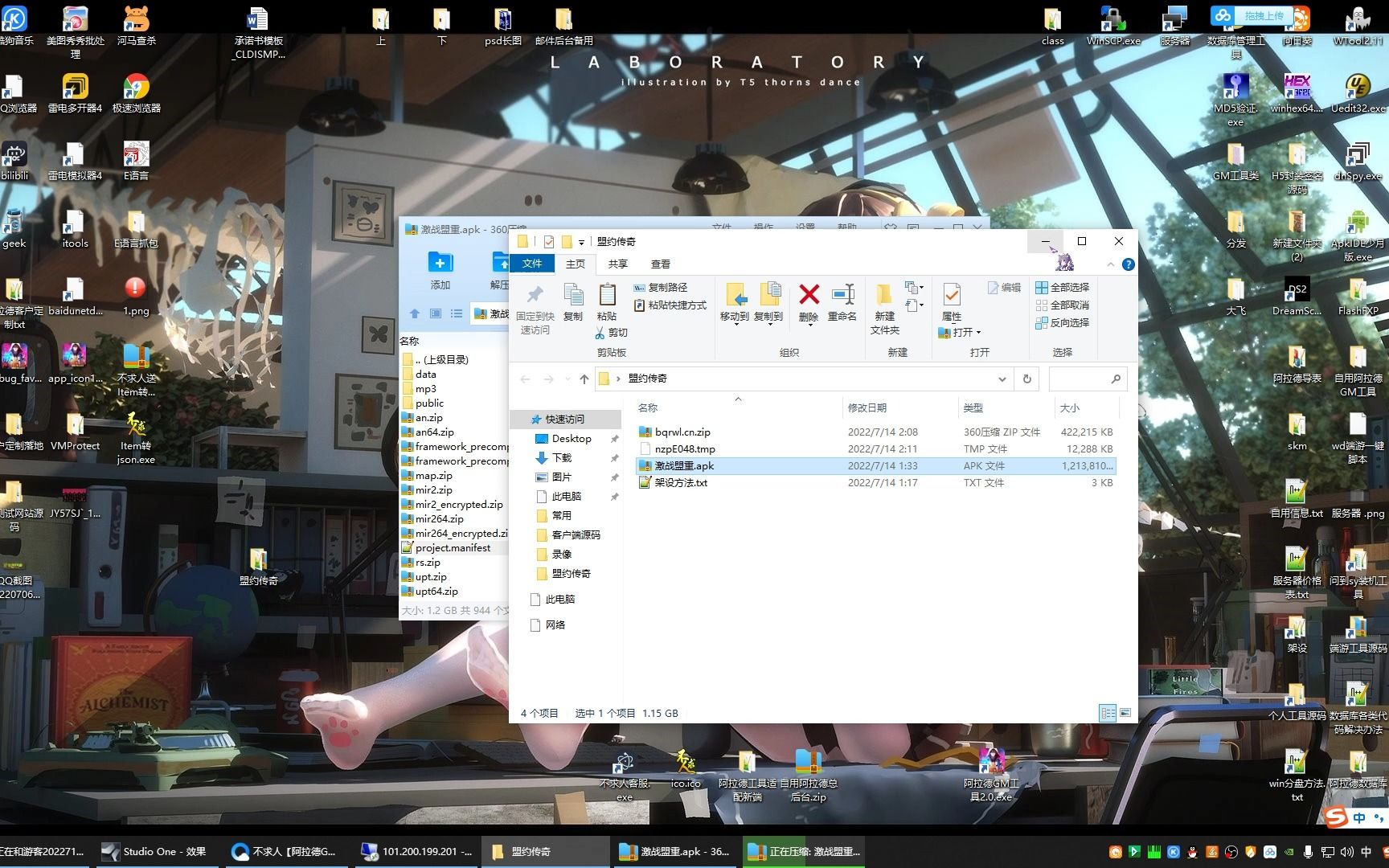Click Select none (全部取消)
The width and height of the screenshot is (1389, 868).
coord(1063,305)
